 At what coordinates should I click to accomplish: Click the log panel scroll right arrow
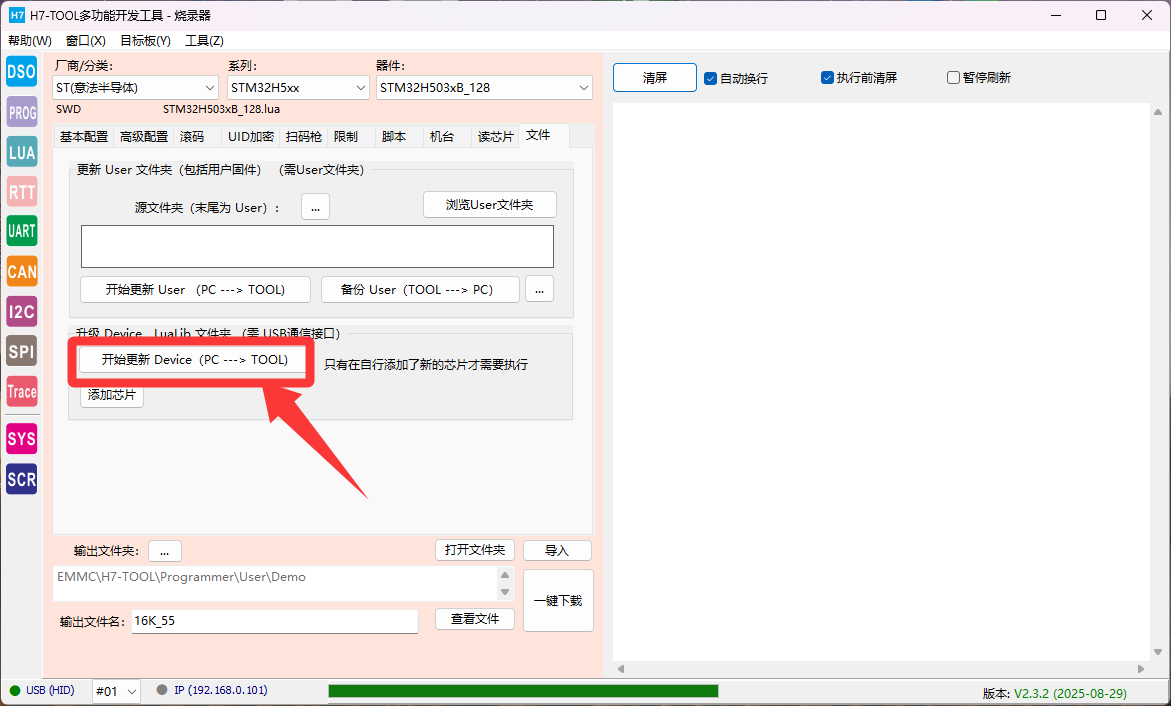click(x=1140, y=669)
